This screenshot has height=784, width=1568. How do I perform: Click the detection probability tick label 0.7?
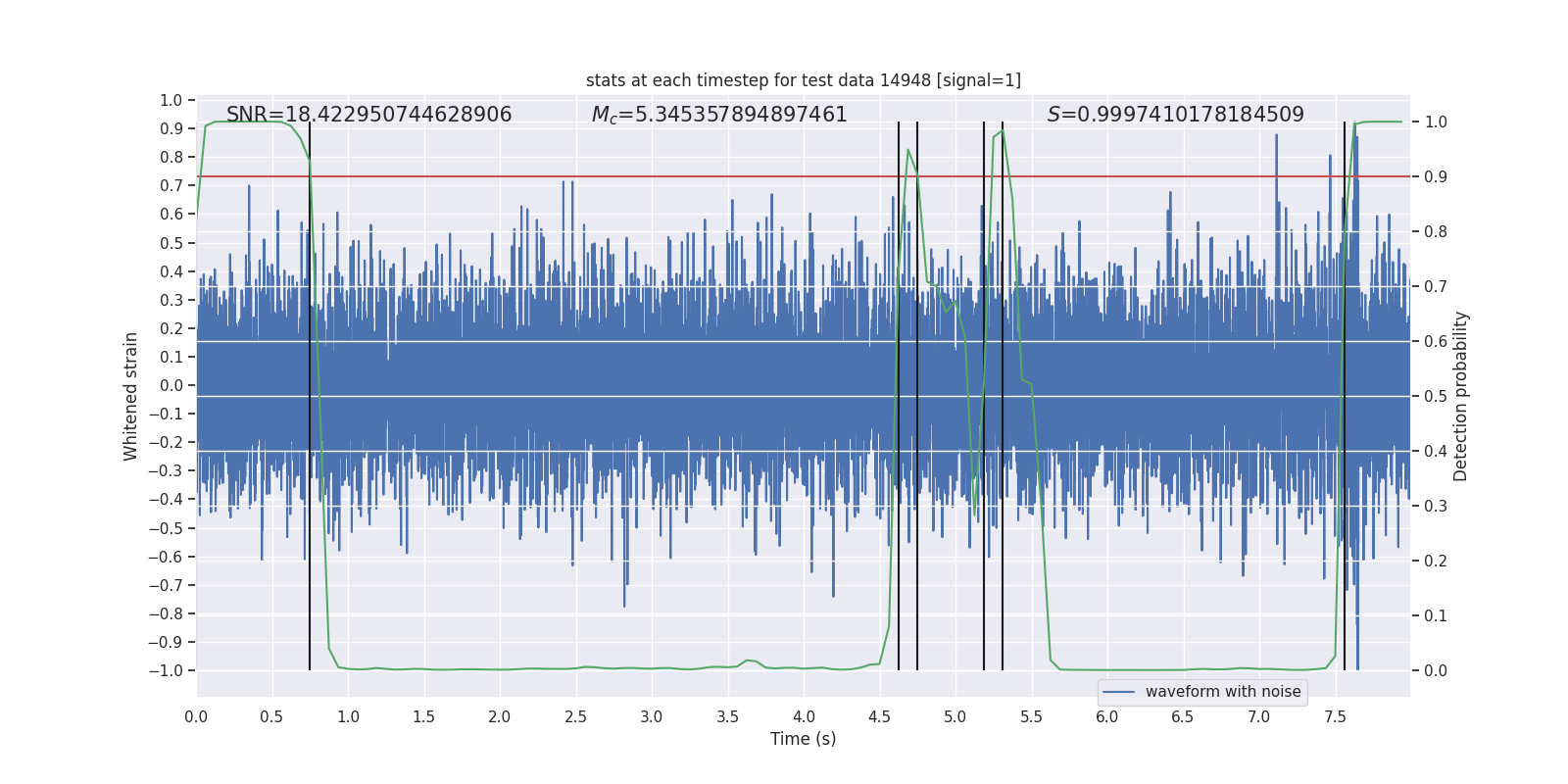click(x=1436, y=287)
